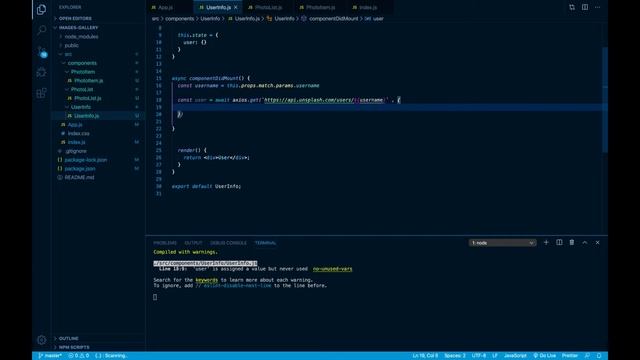Open package.json in the file explorer
Screen dimensions: 640x360
(80, 169)
